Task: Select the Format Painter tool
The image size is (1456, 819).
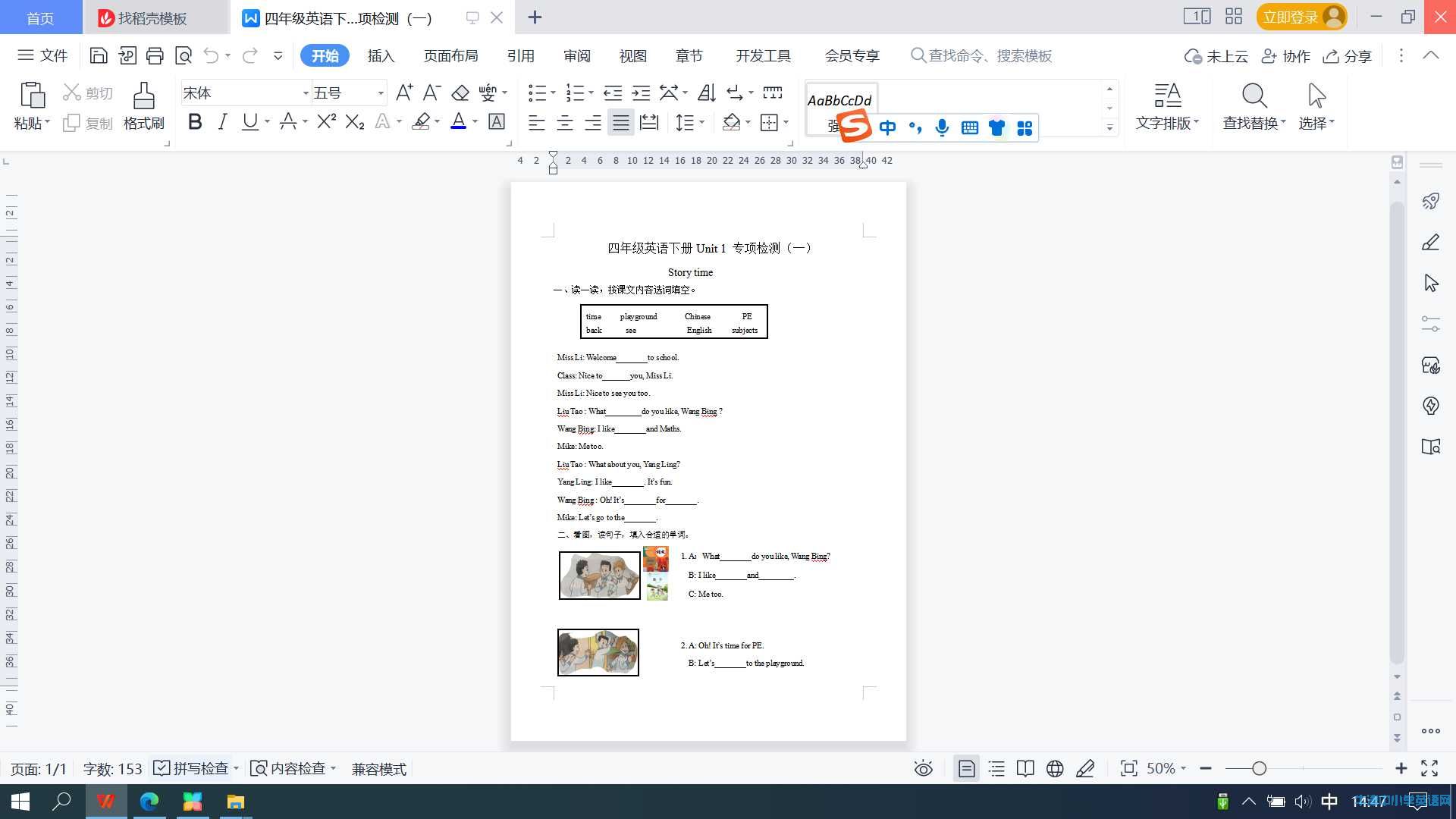Action: click(144, 105)
